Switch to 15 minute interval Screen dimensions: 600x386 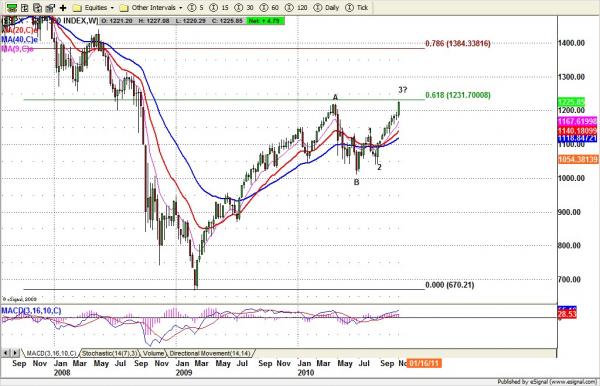(x=219, y=8)
